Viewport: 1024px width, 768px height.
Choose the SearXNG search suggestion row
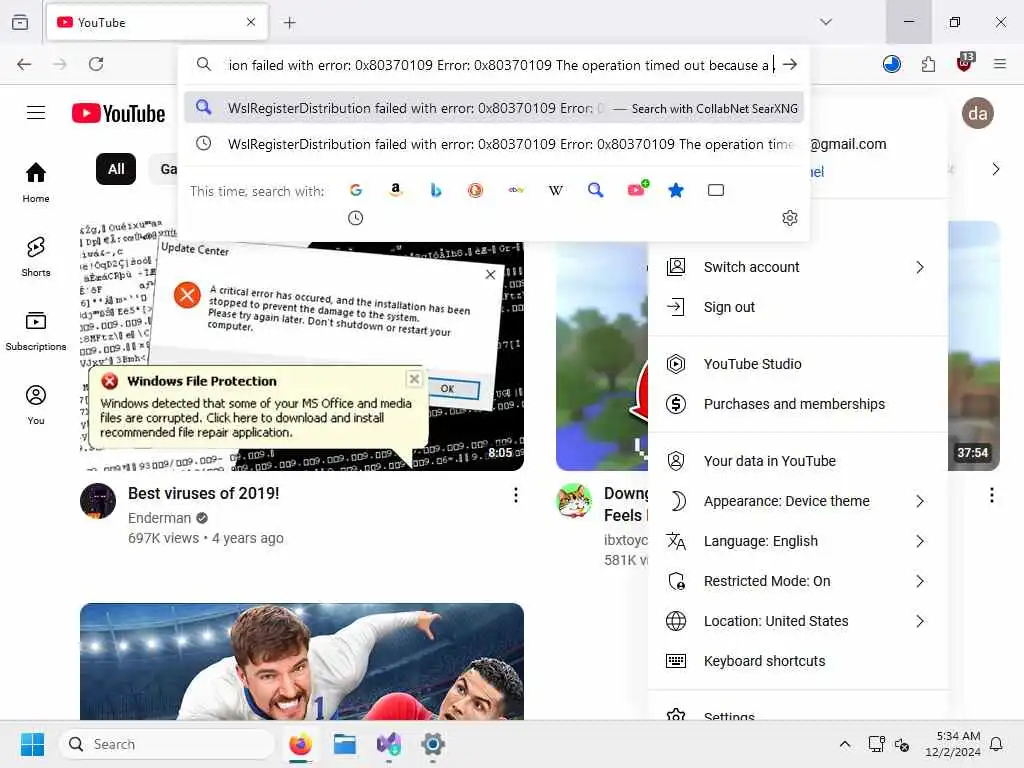point(494,108)
